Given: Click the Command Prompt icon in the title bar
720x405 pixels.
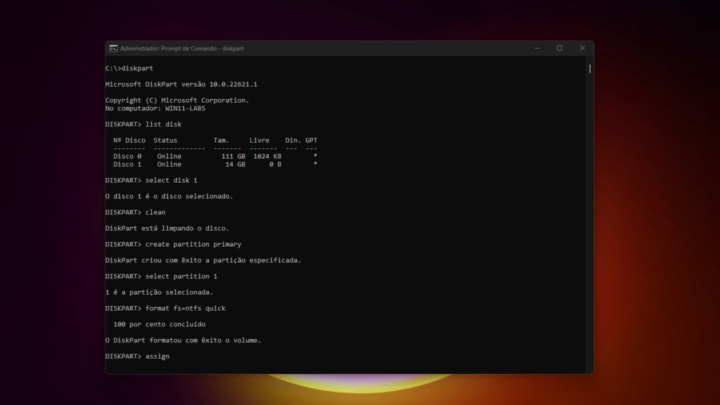Looking at the screenshot, I should (113, 48).
